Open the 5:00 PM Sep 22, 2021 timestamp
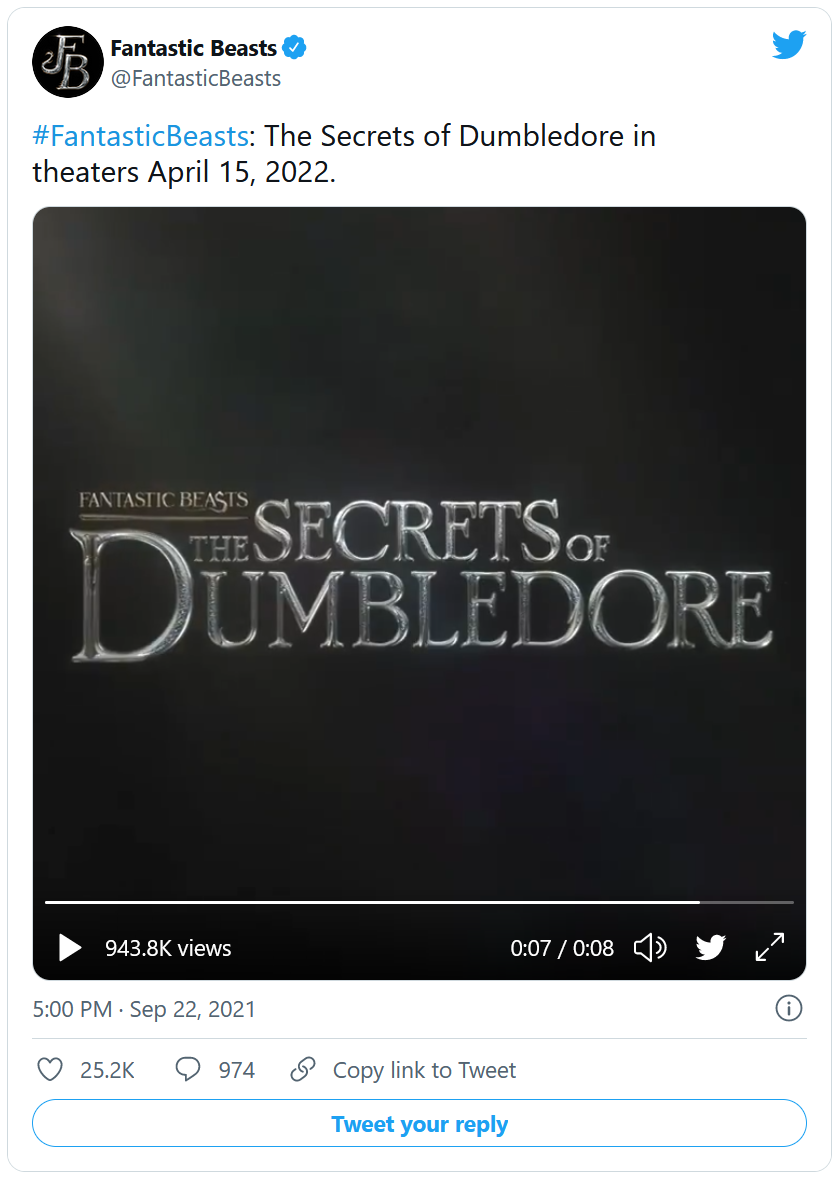This screenshot has width=840, height=1180. (144, 1009)
